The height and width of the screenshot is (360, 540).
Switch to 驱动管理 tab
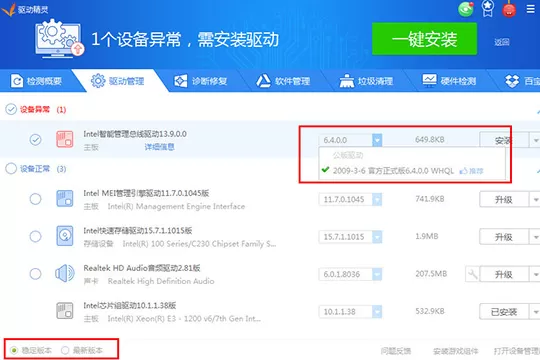[118, 81]
